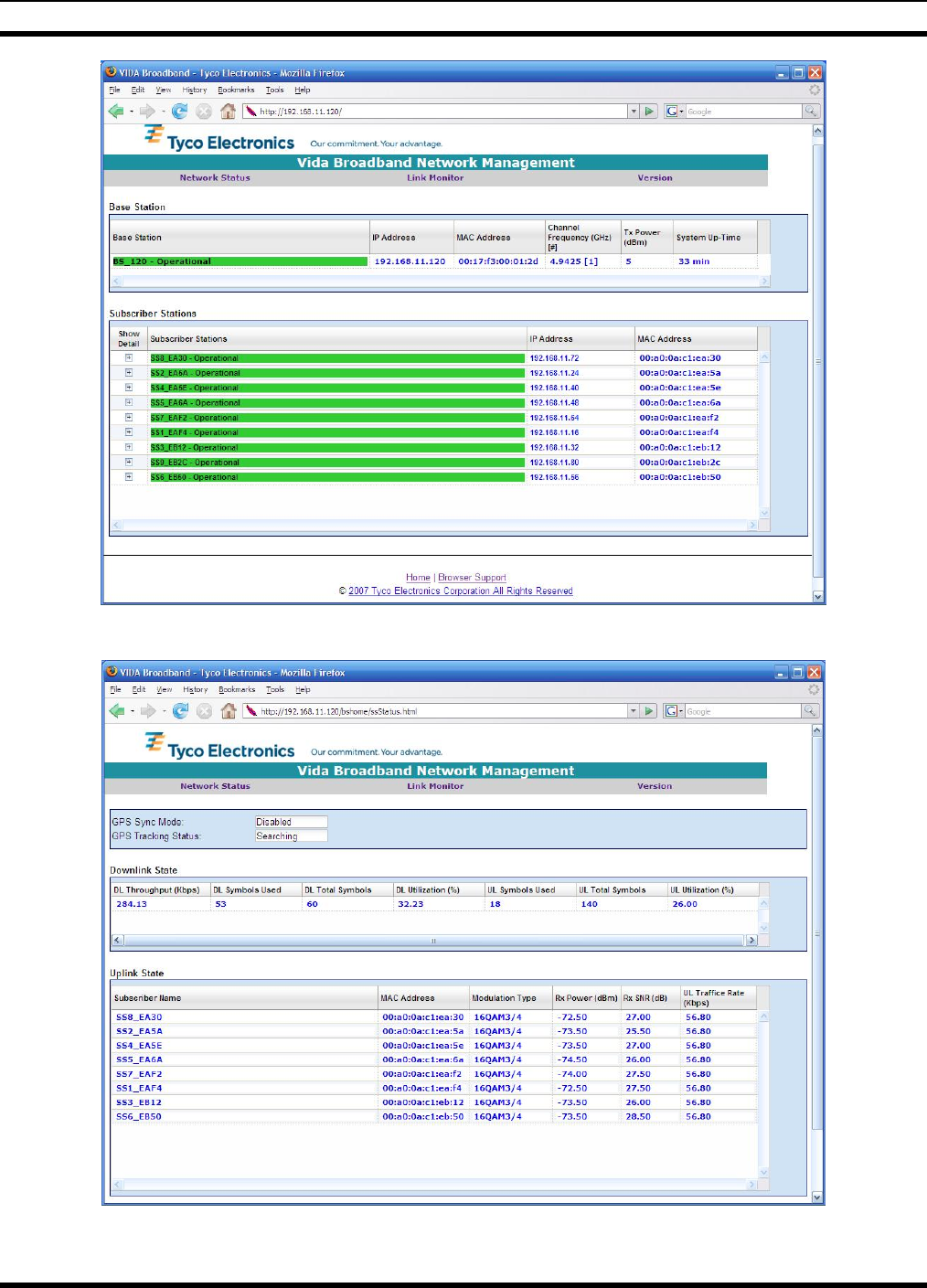This screenshot has width=927, height=1288.
Task: Open File menu in the Base Station window
Action: tap(114, 90)
